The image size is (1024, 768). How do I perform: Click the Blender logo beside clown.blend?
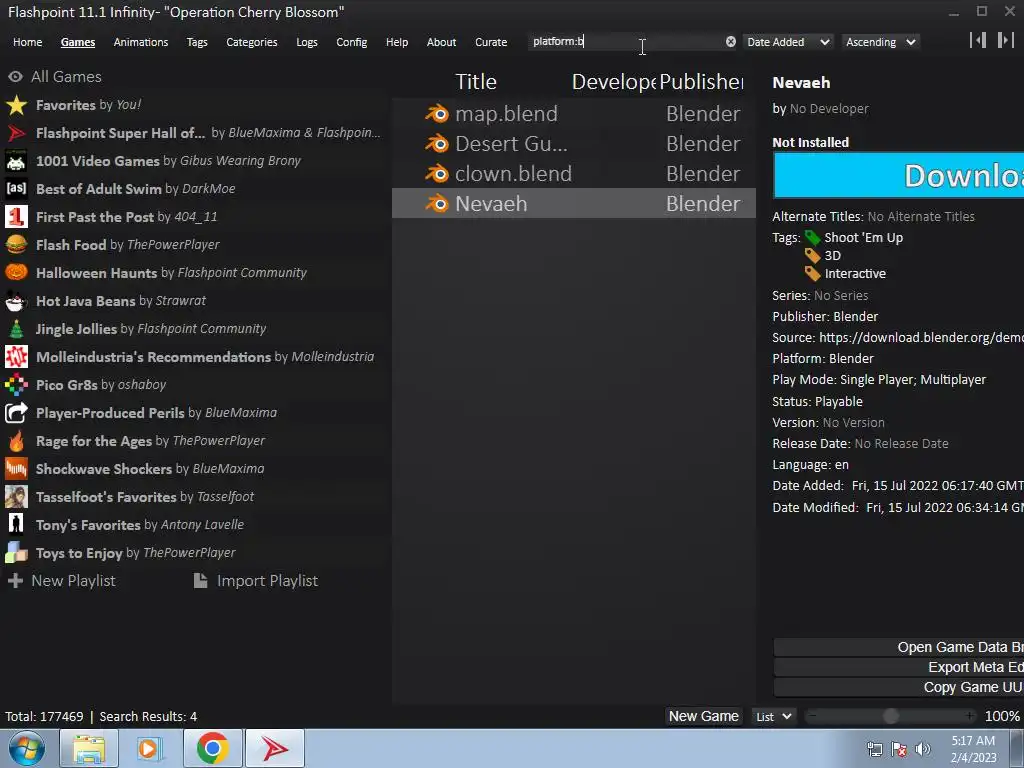pos(437,174)
